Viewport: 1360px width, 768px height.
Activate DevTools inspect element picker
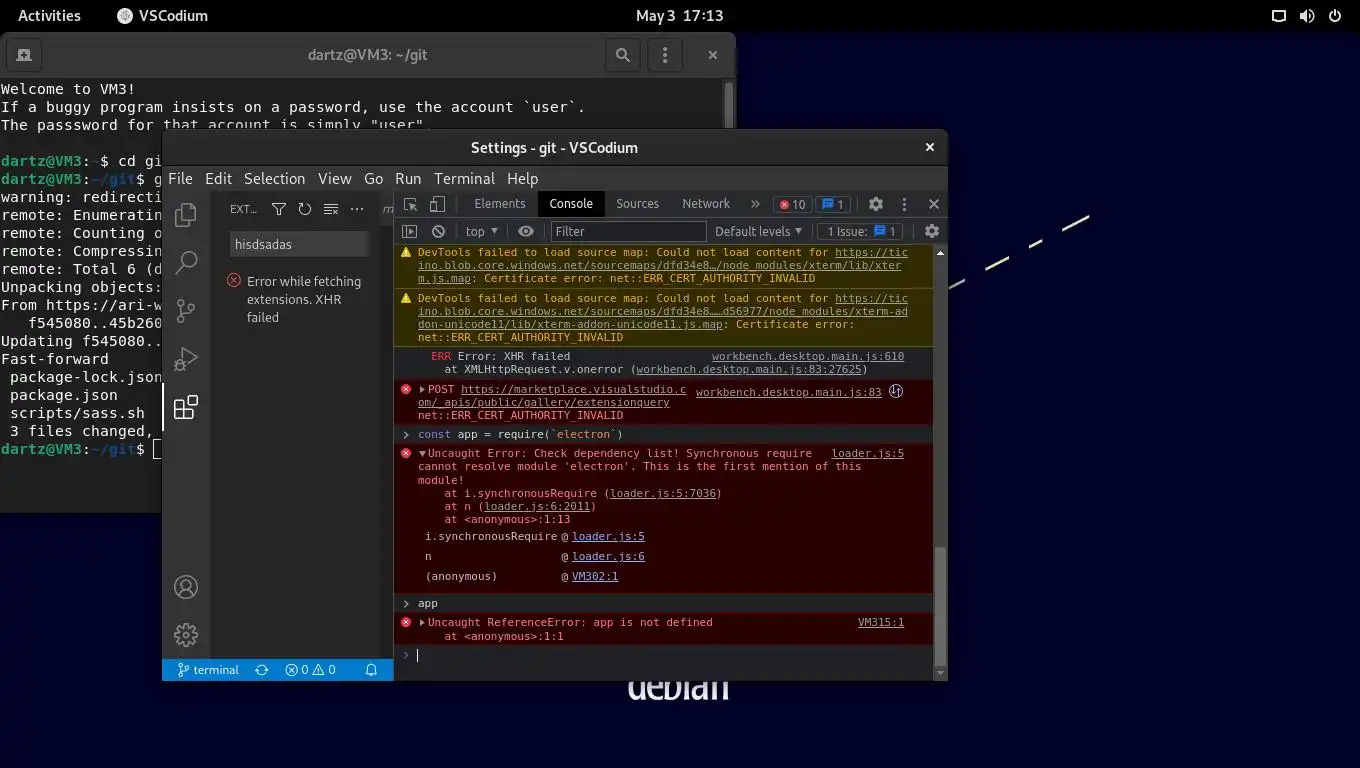pyautogui.click(x=411, y=204)
